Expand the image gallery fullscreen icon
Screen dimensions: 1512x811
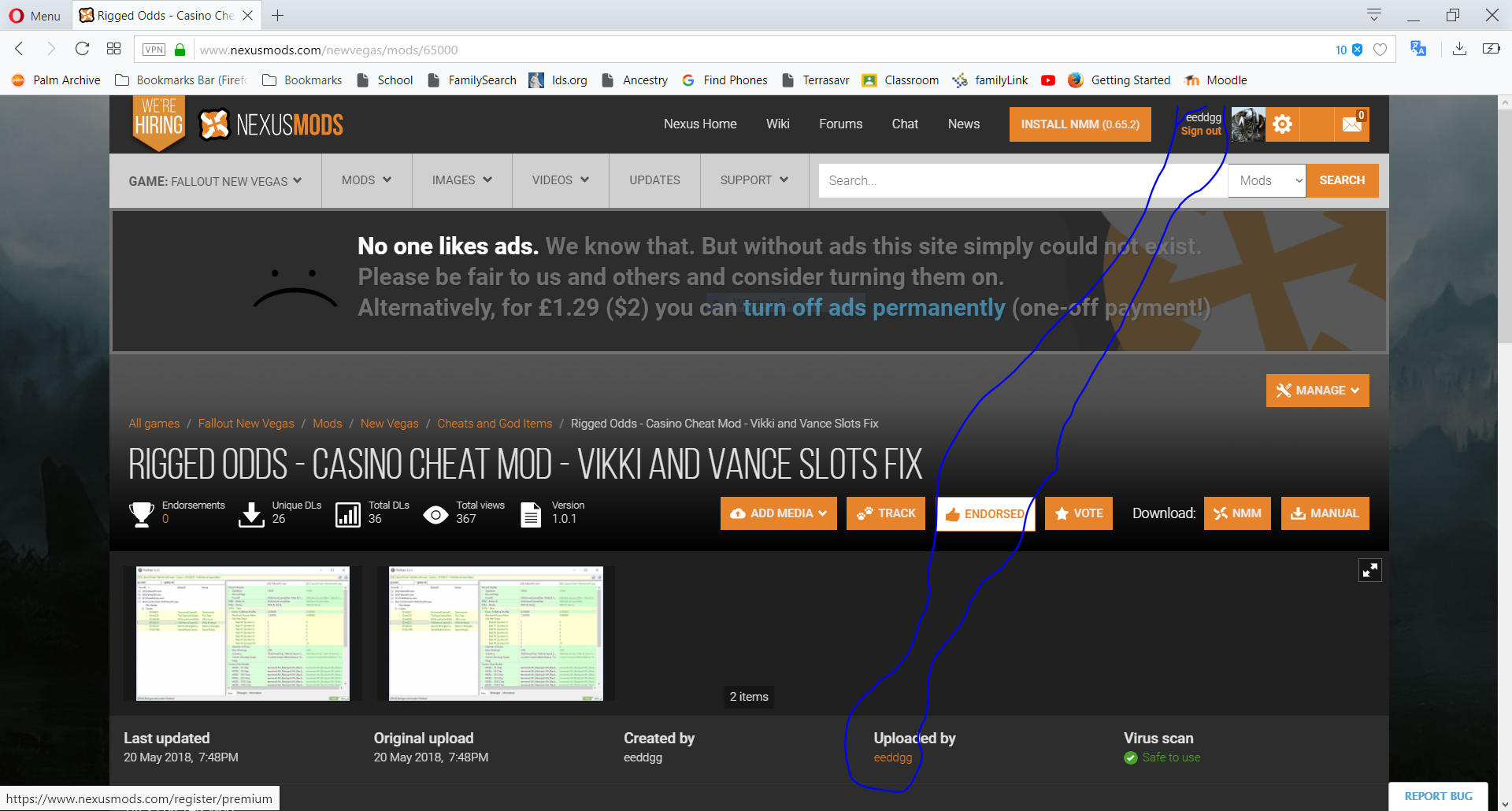pos(1370,570)
